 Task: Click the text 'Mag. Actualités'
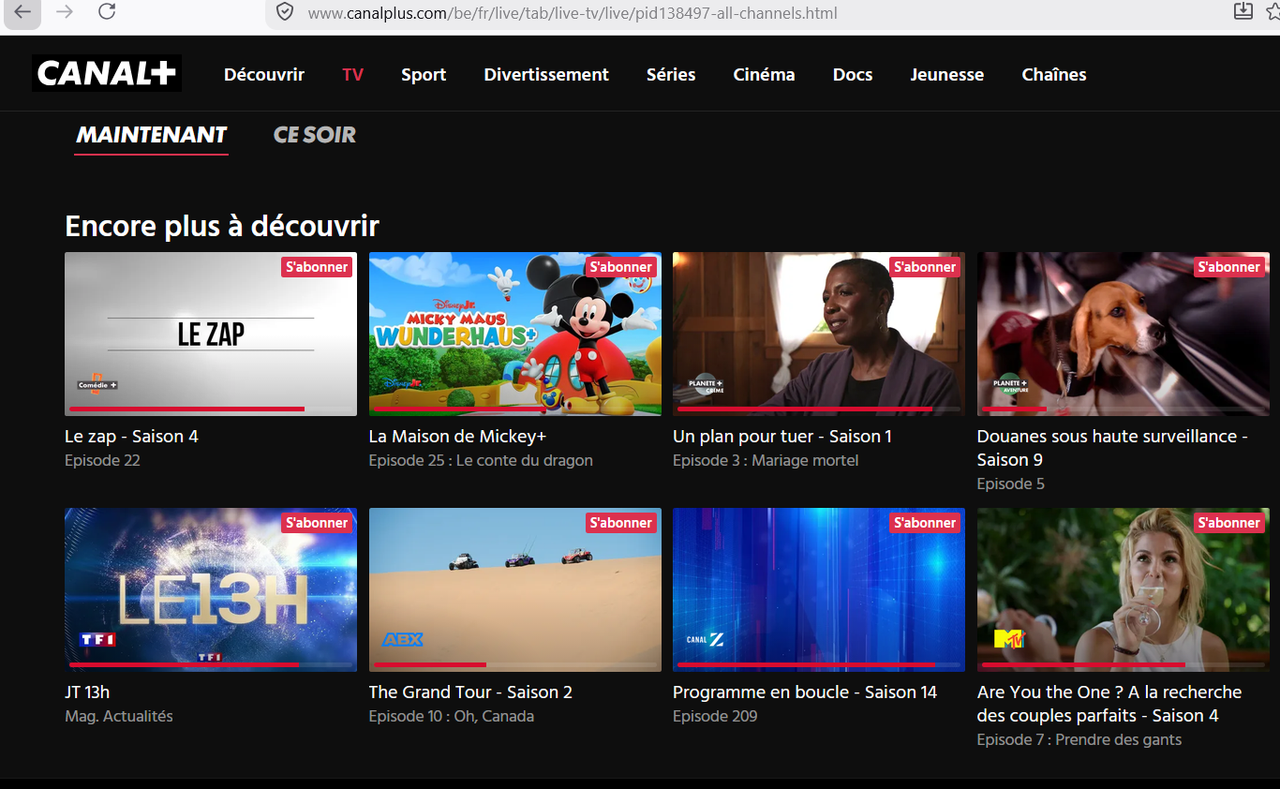[119, 717]
